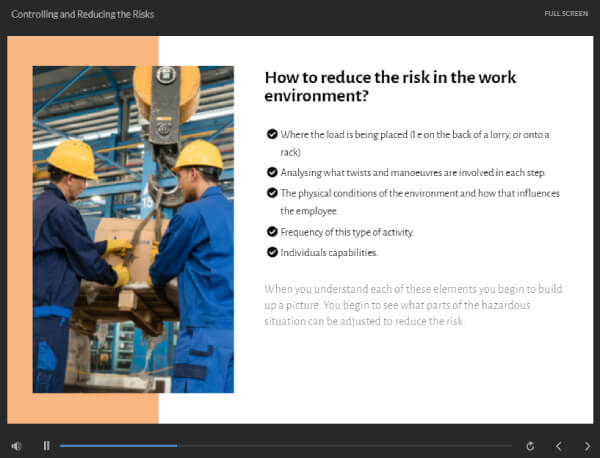Advance to the next slide arrow
This screenshot has width=600, height=458.
587,445
